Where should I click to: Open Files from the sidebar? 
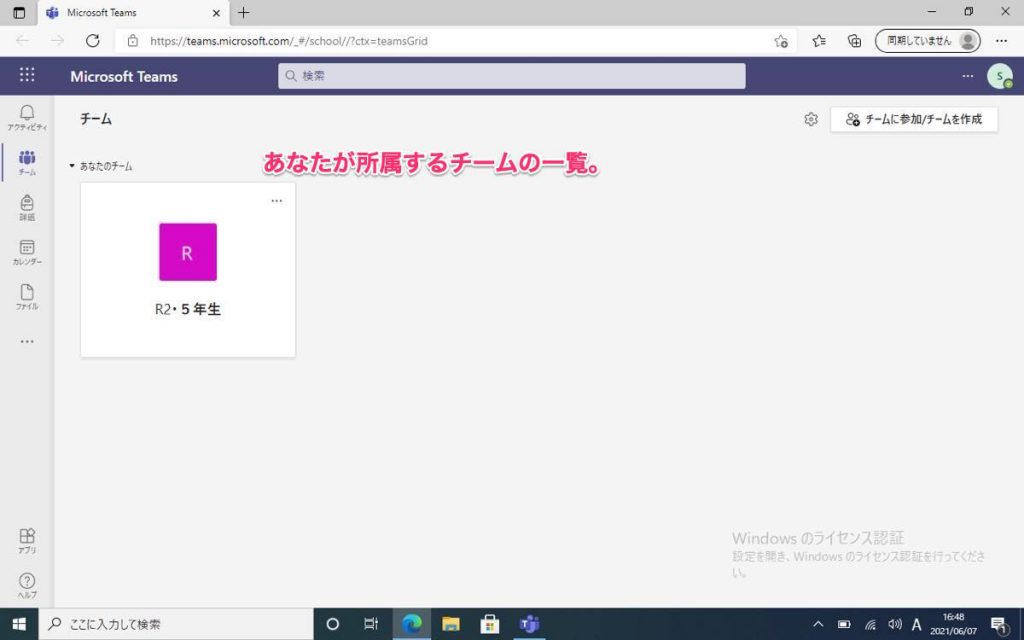[x=27, y=297]
